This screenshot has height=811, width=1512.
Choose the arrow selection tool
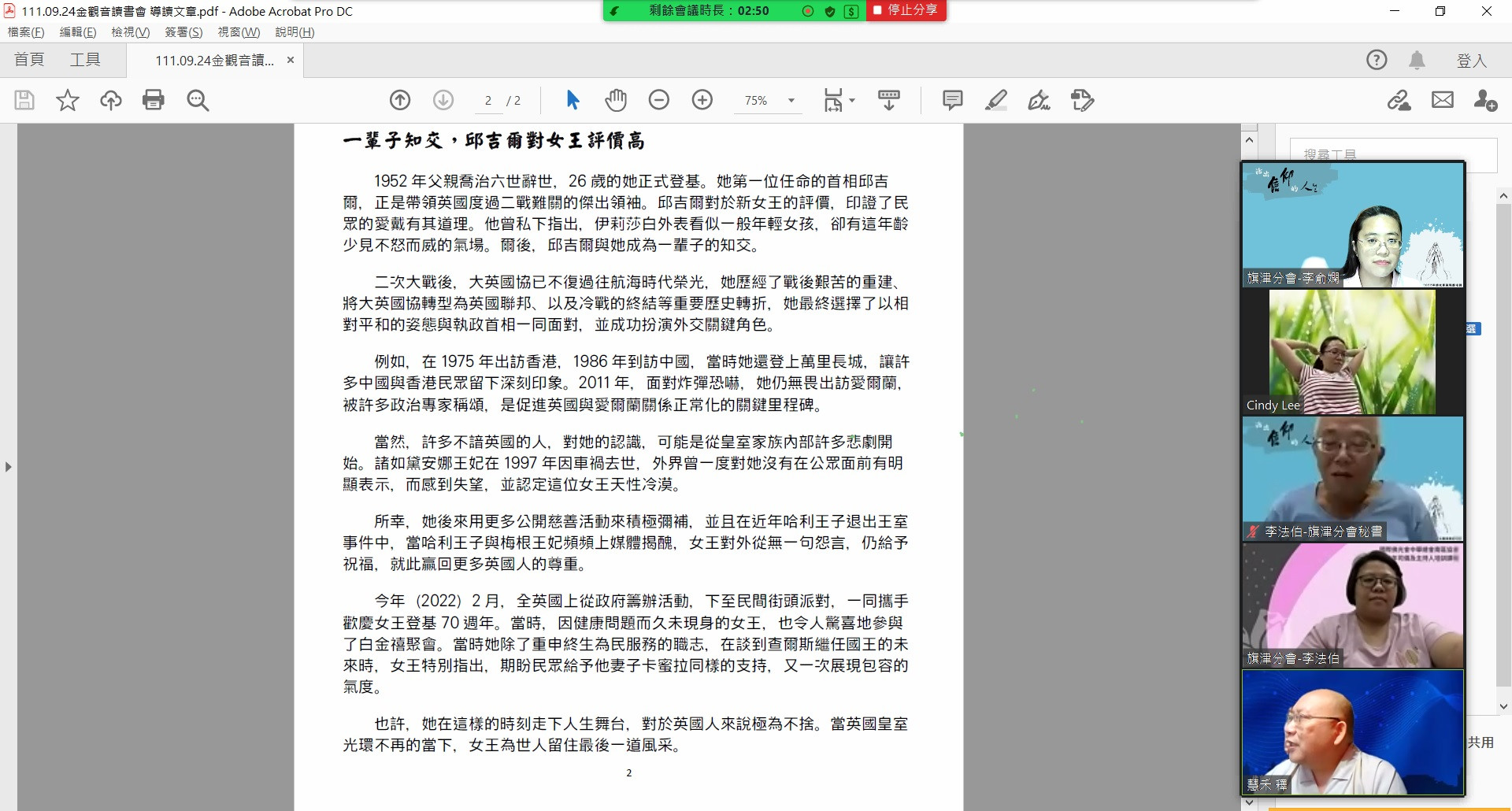(573, 100)
